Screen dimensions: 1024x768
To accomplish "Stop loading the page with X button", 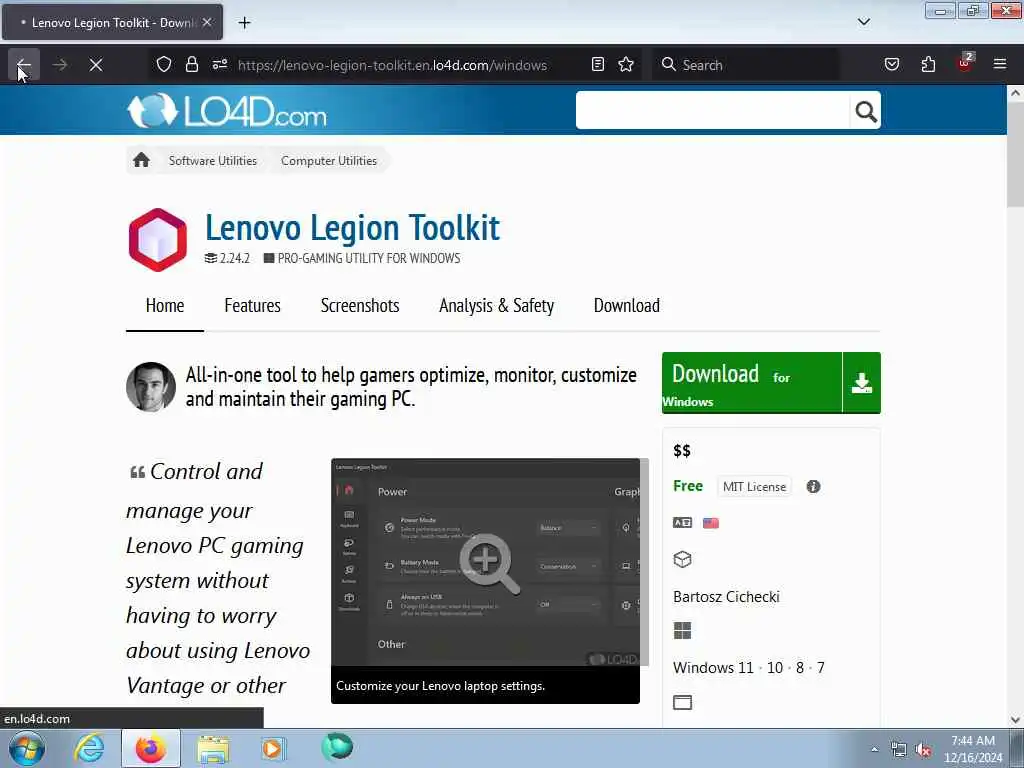I will click(95, 65).
